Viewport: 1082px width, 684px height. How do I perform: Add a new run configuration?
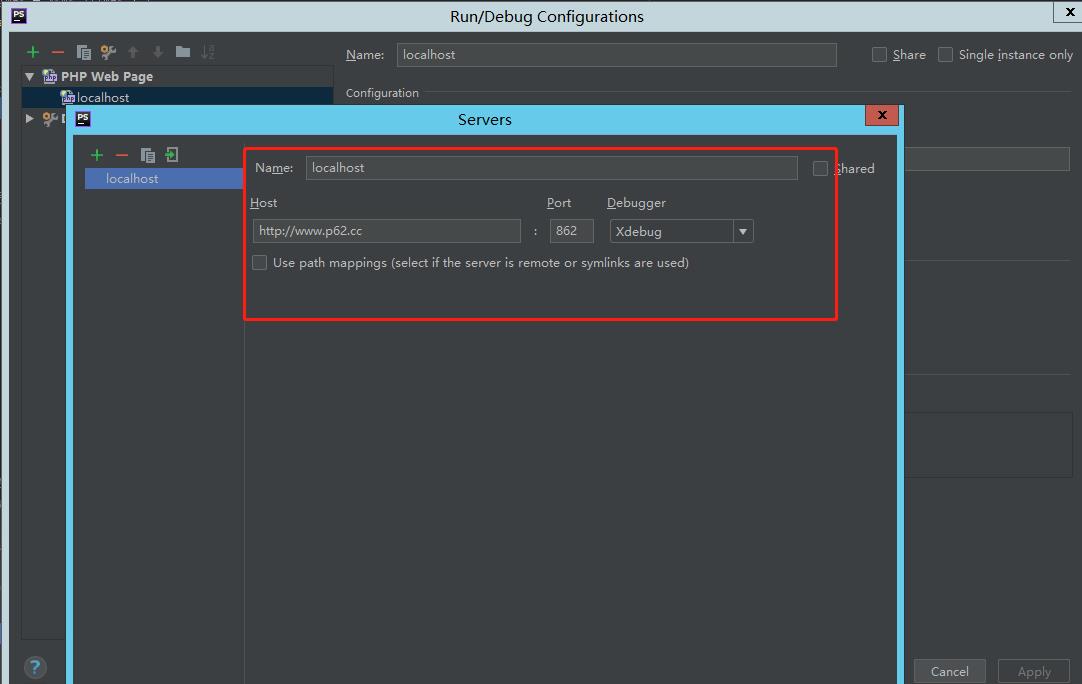tap(32, 52)
